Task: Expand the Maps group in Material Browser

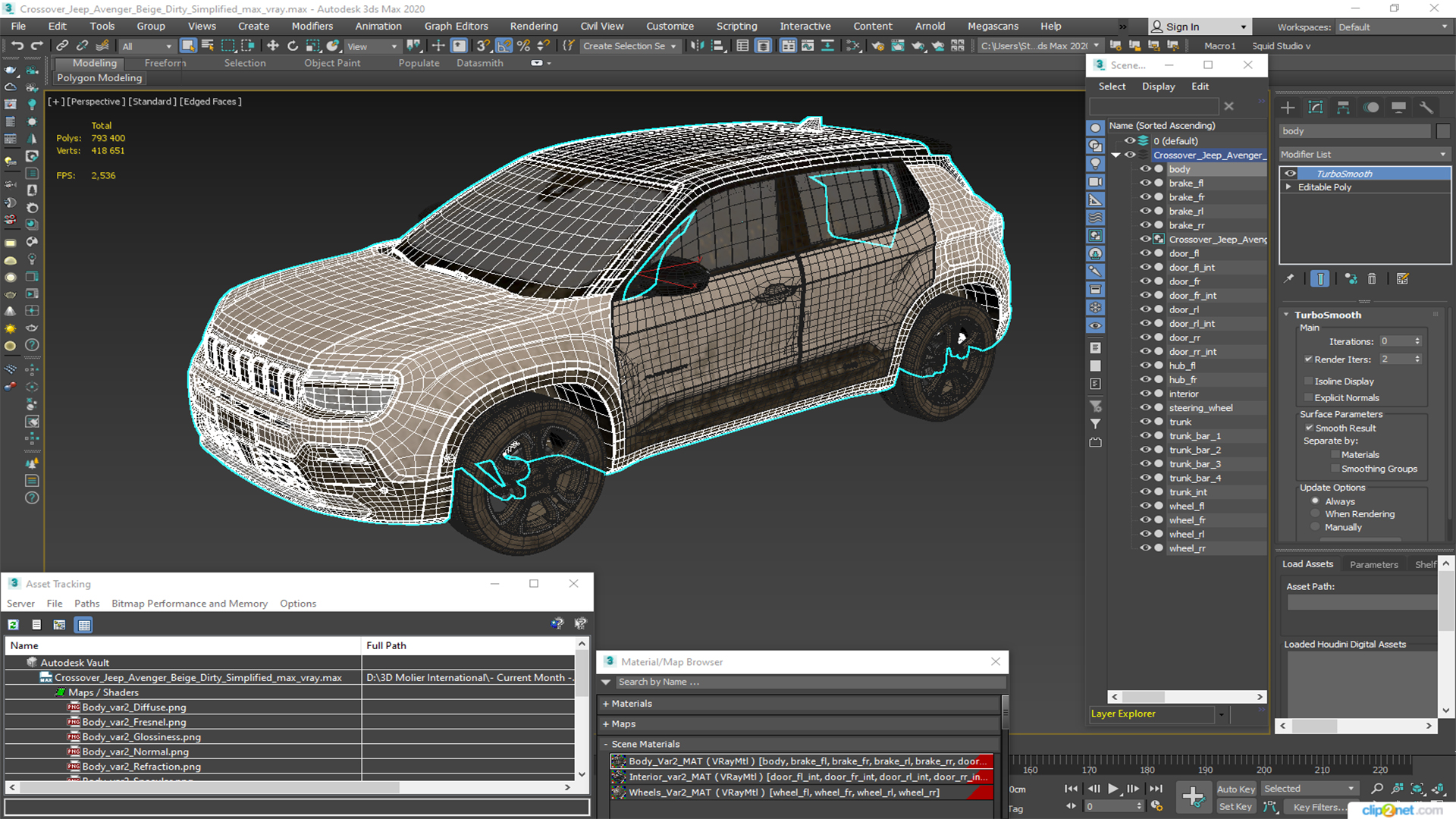Action: [x=606, y=724]
